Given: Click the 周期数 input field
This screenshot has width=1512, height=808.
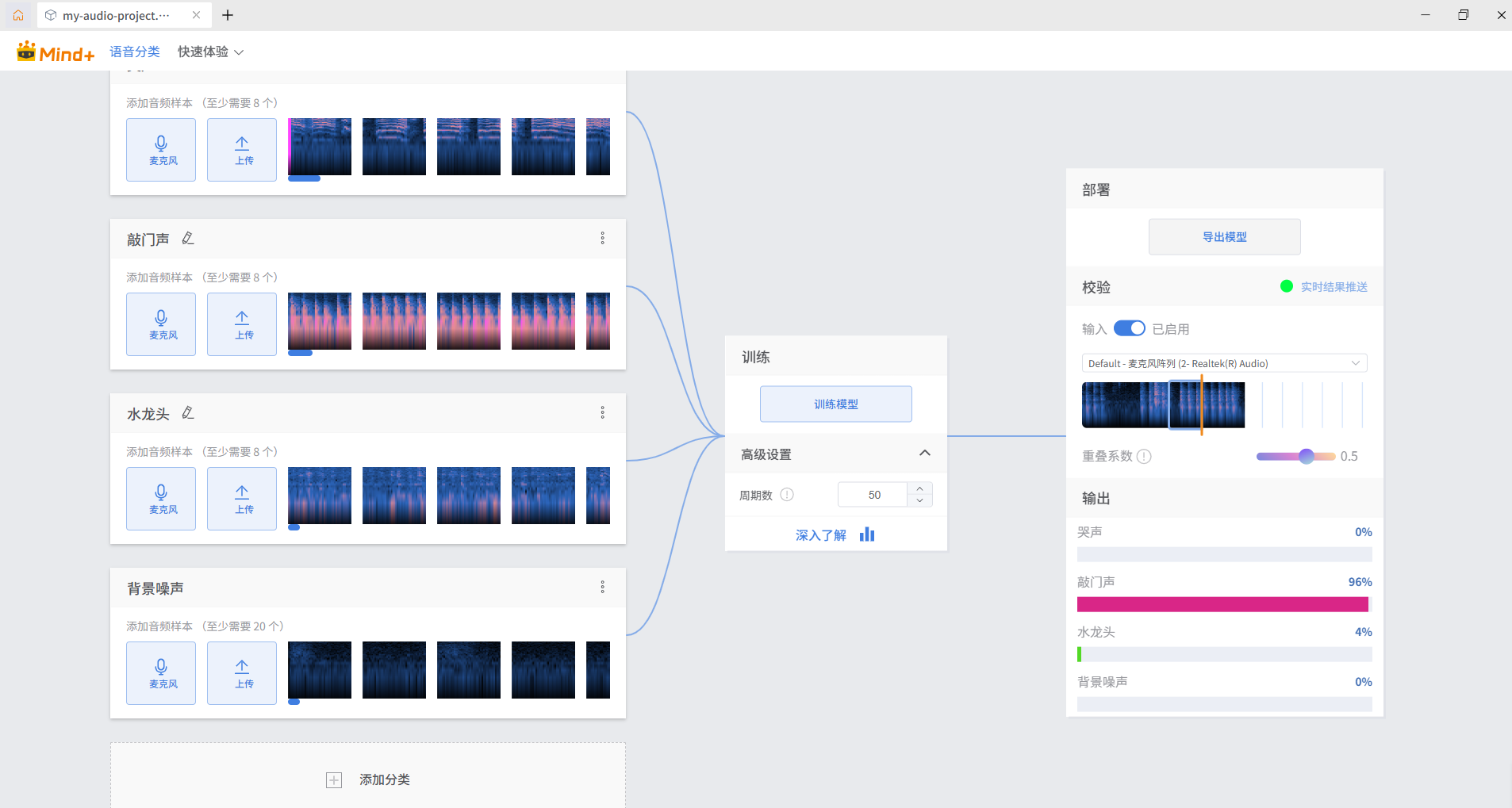Looking at the screenshot, I should point(873,495).
